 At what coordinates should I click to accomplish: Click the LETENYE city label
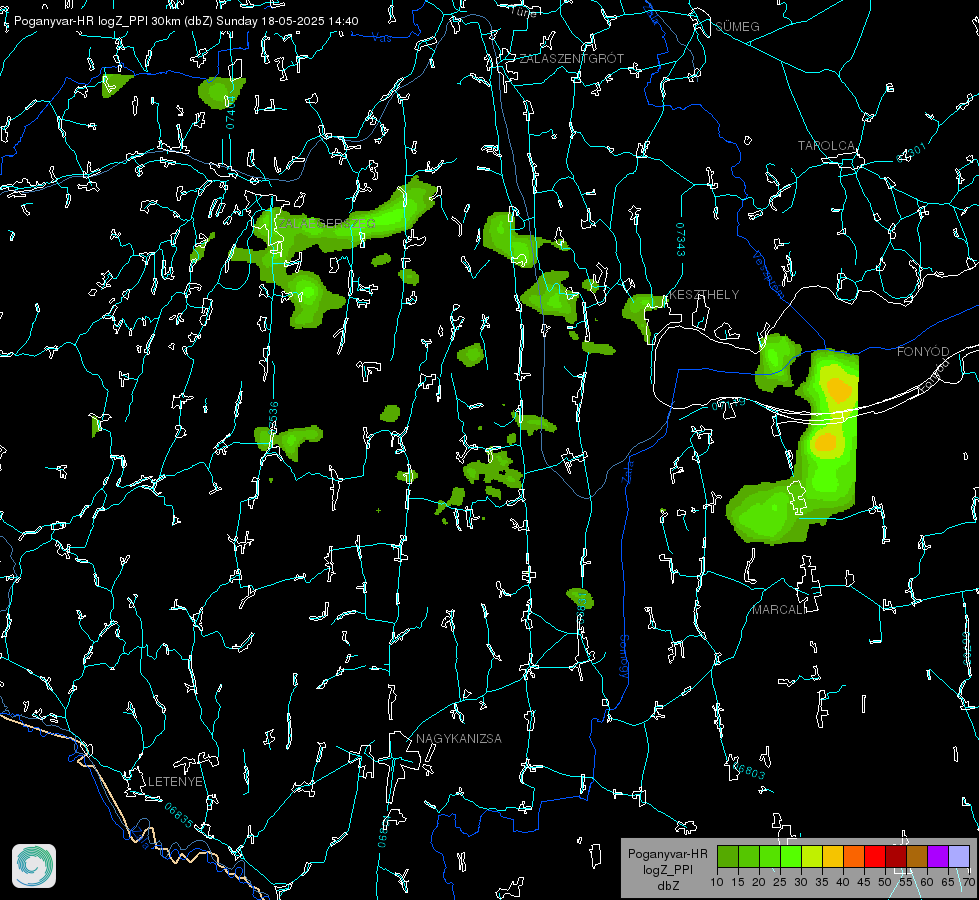175,782
